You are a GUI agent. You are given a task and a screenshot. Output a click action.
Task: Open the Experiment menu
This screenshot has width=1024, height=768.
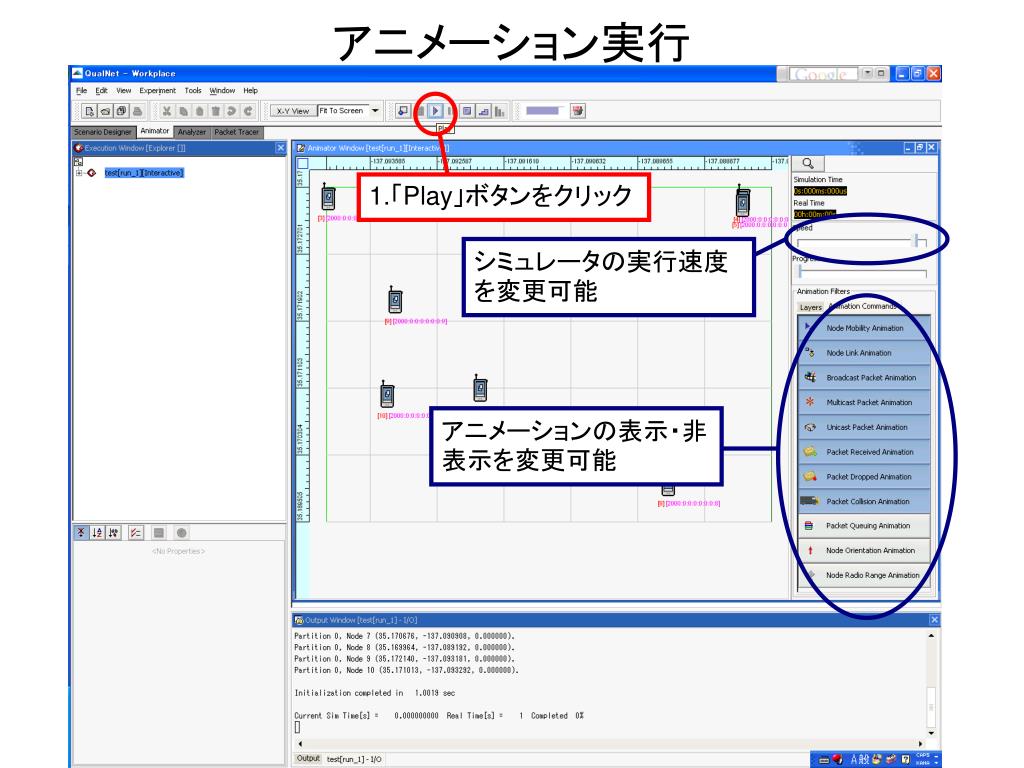157,91
